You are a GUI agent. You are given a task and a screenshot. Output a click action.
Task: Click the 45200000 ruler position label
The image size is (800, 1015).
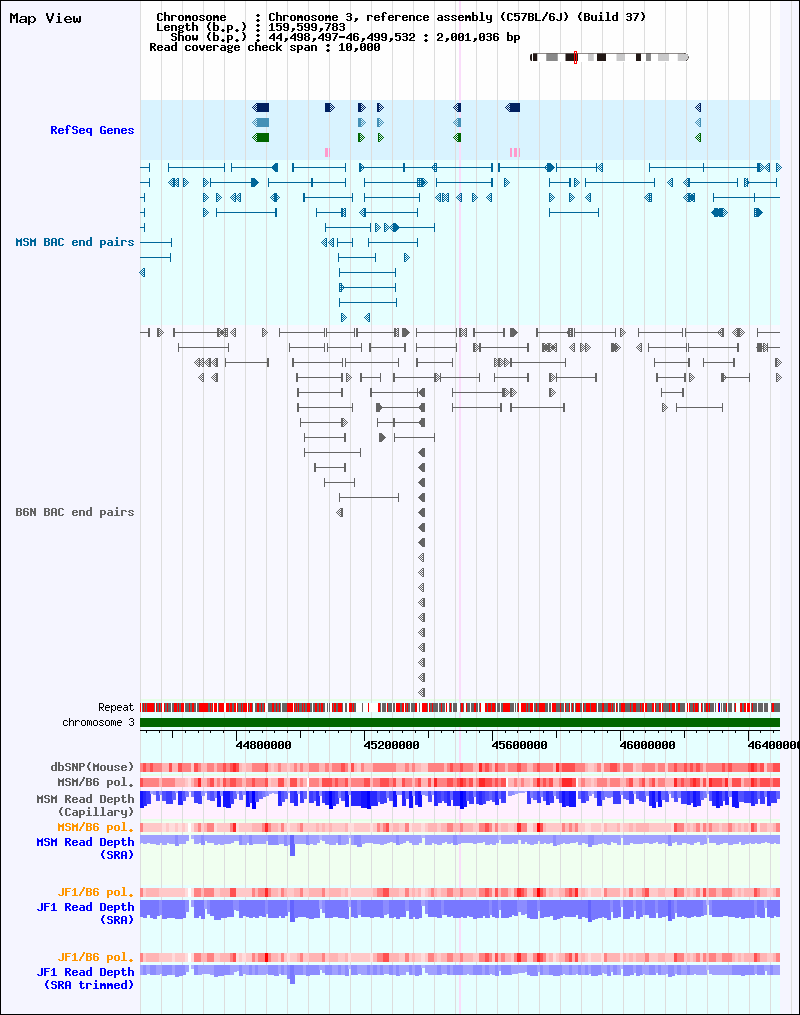click(x=392, y=745)
